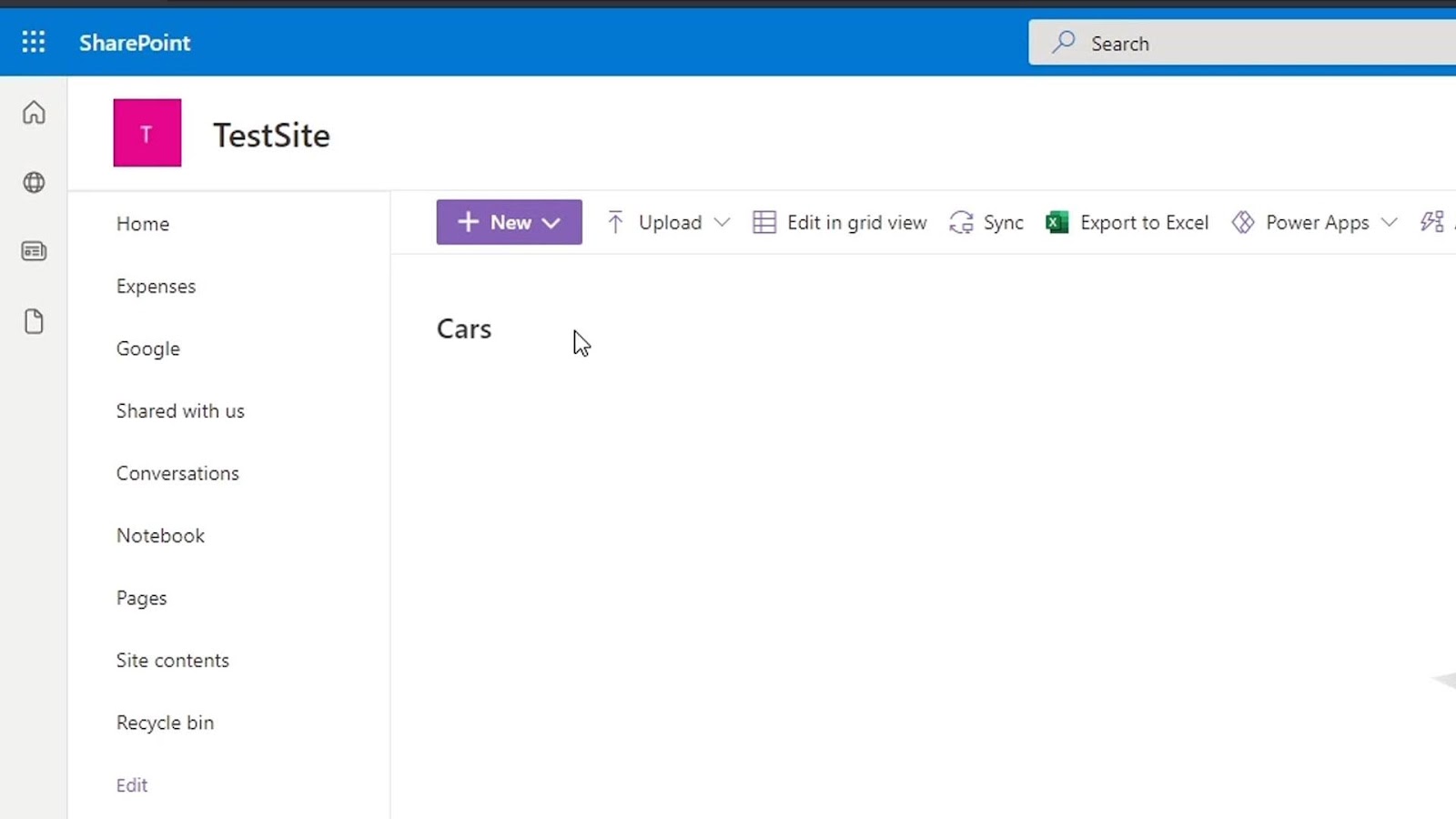Open the My files page icon

coord(34,321)
